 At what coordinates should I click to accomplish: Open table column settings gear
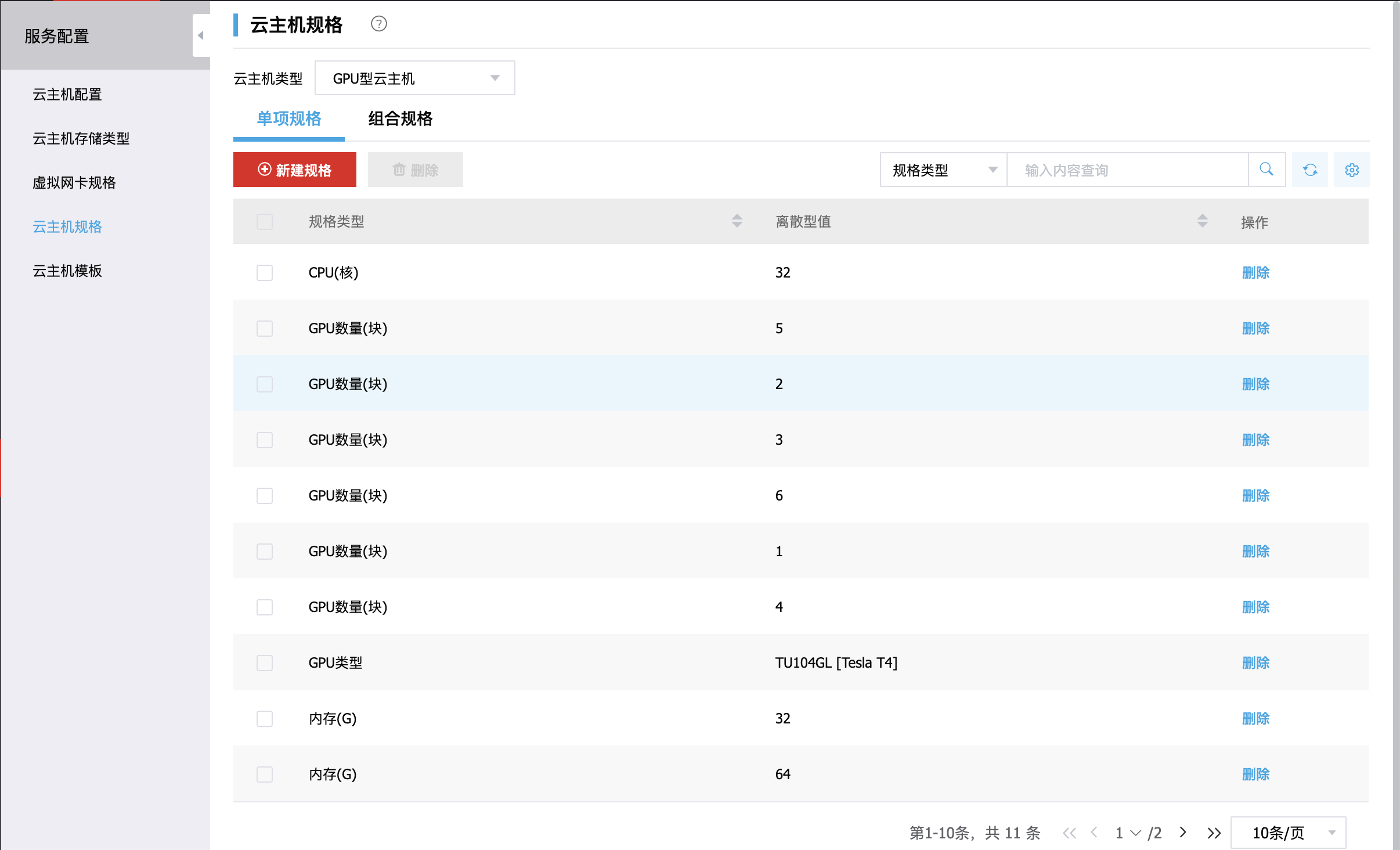pyautogui.click(x=1352, y=170)
